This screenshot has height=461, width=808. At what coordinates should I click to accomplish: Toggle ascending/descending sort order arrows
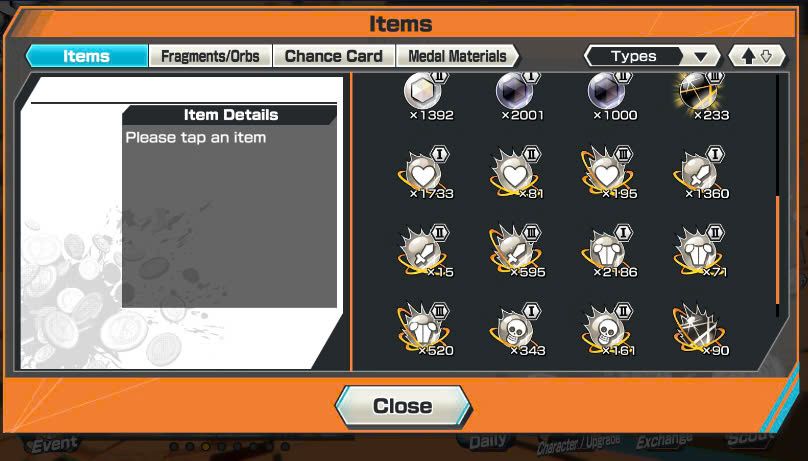(x=757, y=56)
